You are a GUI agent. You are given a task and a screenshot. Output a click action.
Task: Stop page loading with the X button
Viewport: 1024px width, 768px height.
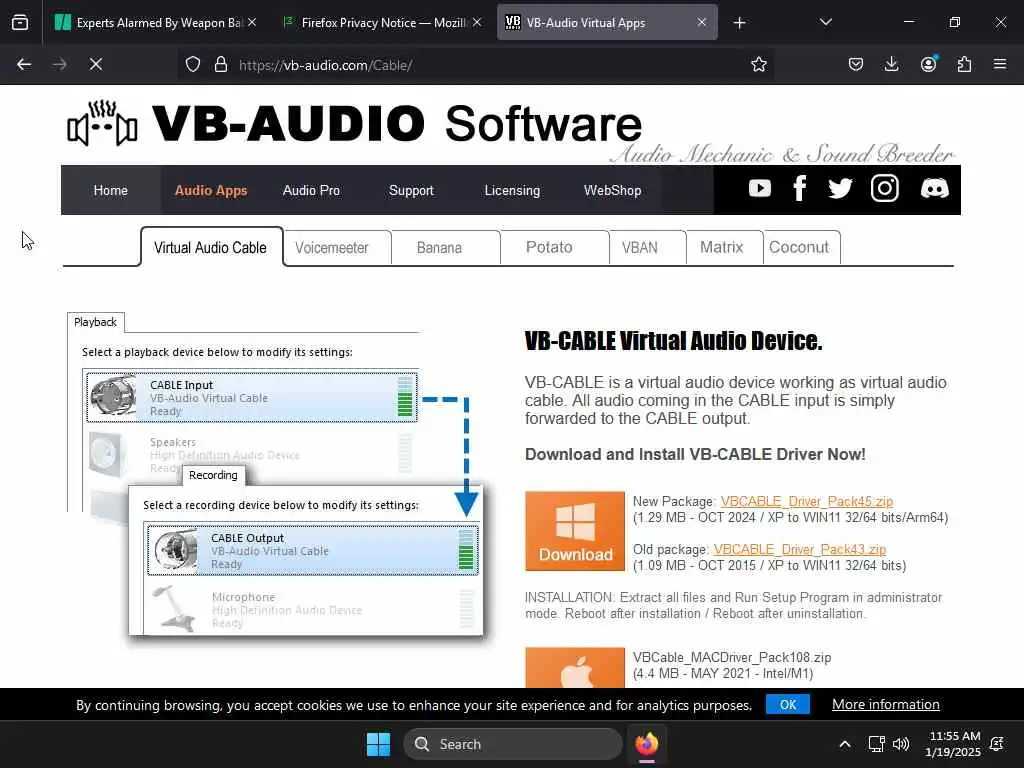pyautogui.click(x=95, y=65)
